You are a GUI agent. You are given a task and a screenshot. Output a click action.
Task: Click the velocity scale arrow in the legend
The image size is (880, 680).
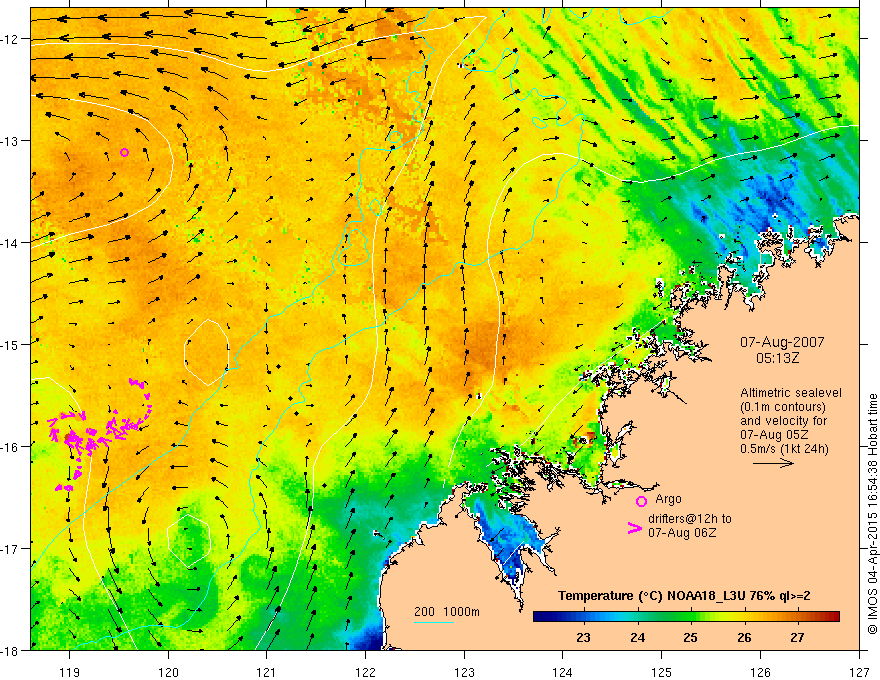[773, 463]
